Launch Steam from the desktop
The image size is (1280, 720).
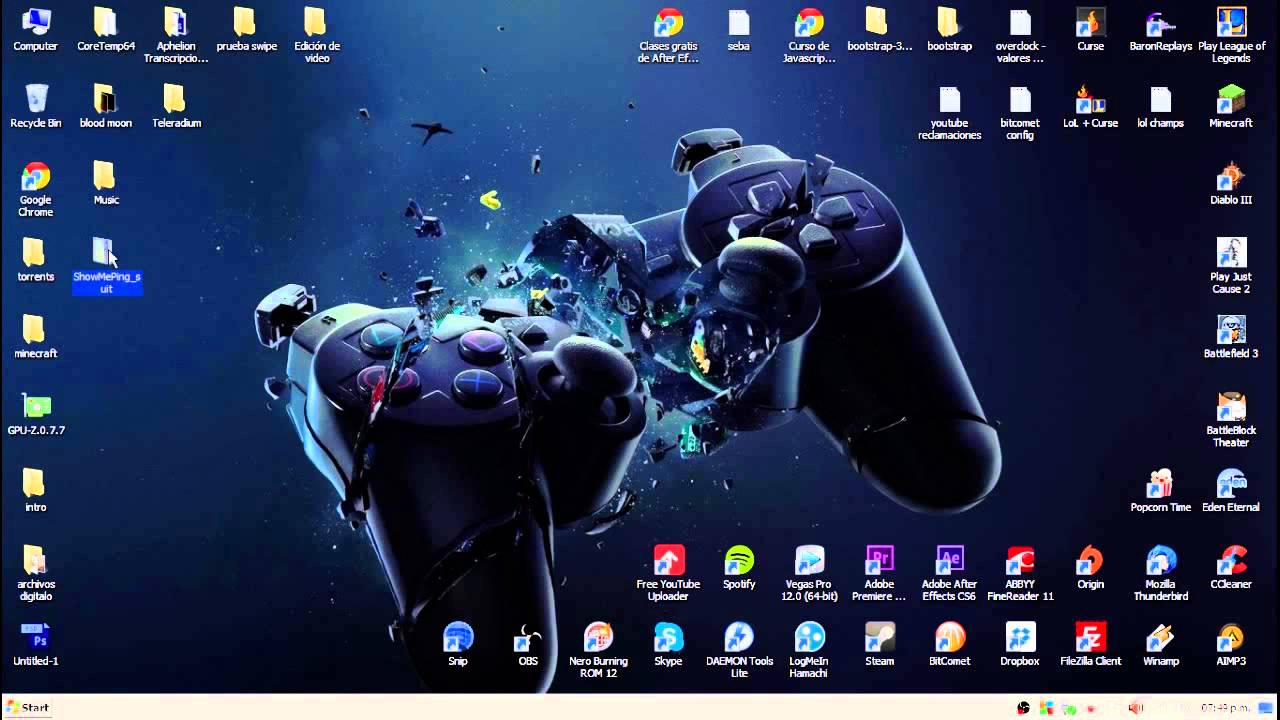[x=879, y=645]
